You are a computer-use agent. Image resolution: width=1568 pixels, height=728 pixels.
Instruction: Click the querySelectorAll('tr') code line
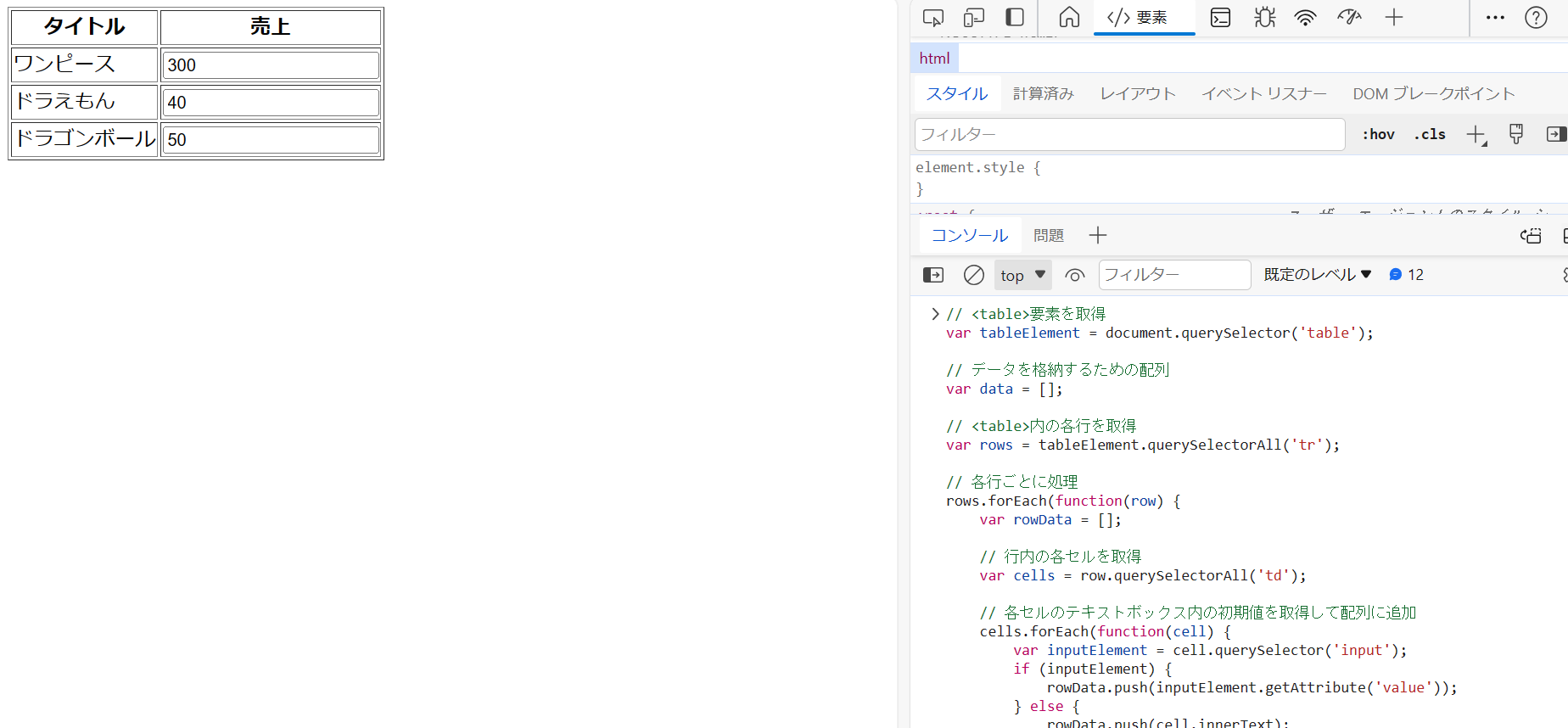pyautogui.click(x=1143, y=445)
